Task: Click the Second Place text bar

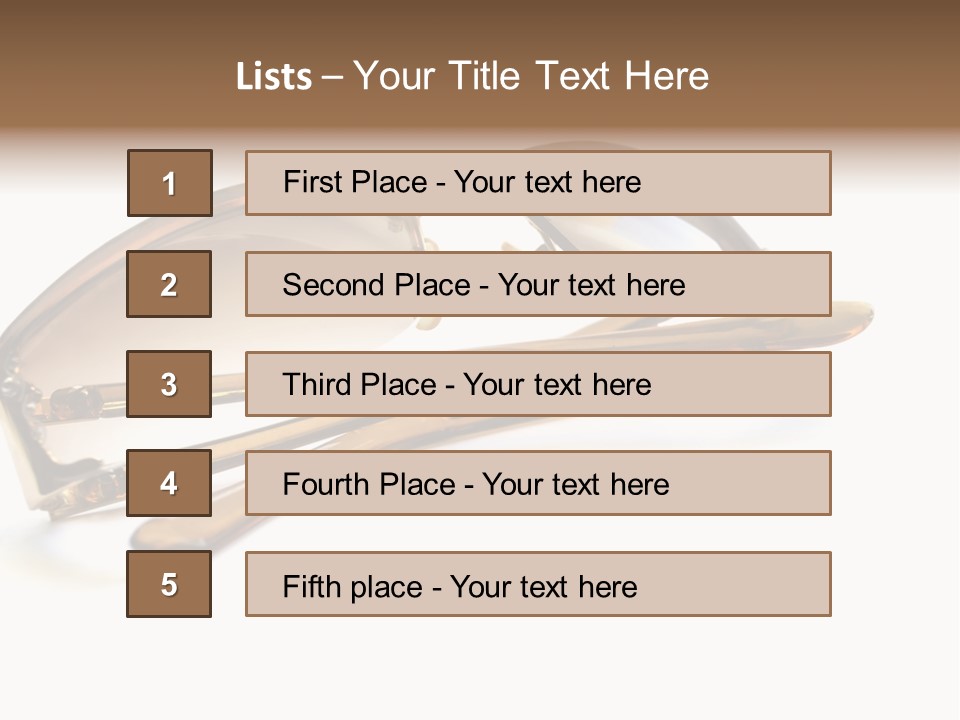Action: click(x=538, y=284)
